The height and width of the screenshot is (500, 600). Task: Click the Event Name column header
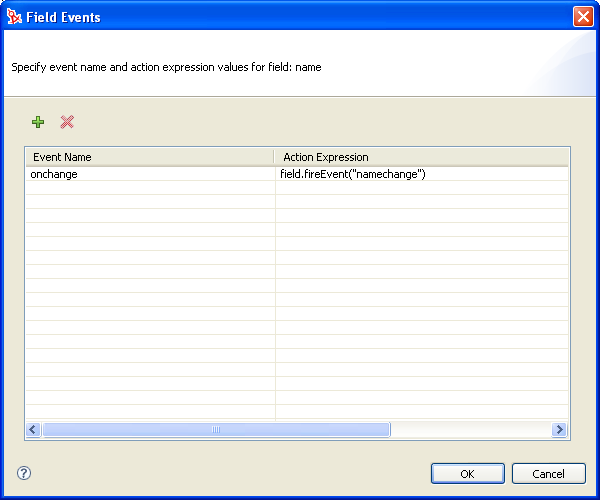click(x=150, y=157)
